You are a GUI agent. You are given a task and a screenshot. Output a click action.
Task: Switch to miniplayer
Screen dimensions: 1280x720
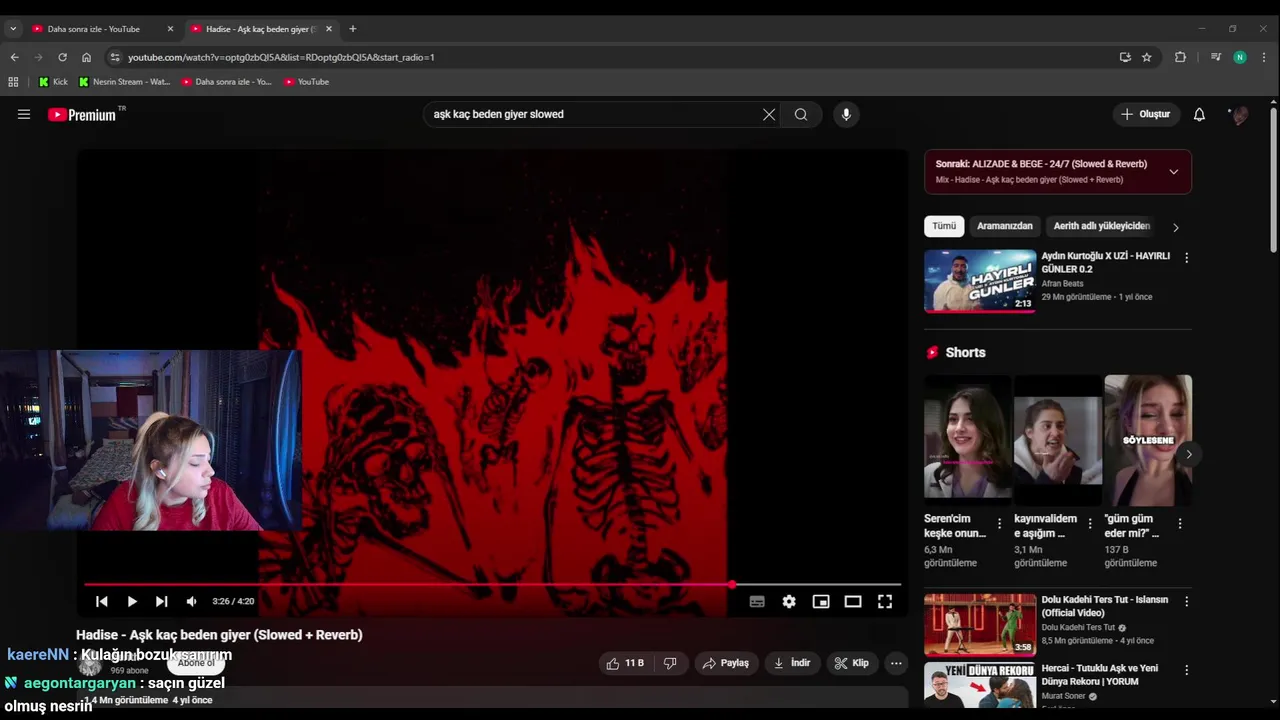821,601
